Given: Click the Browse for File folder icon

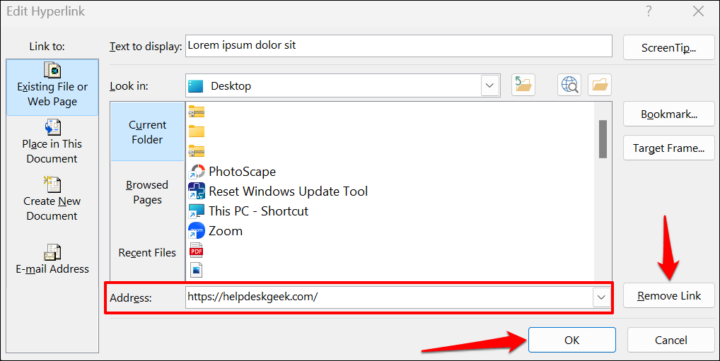Looking at the screenshot, I should (600, 85).
